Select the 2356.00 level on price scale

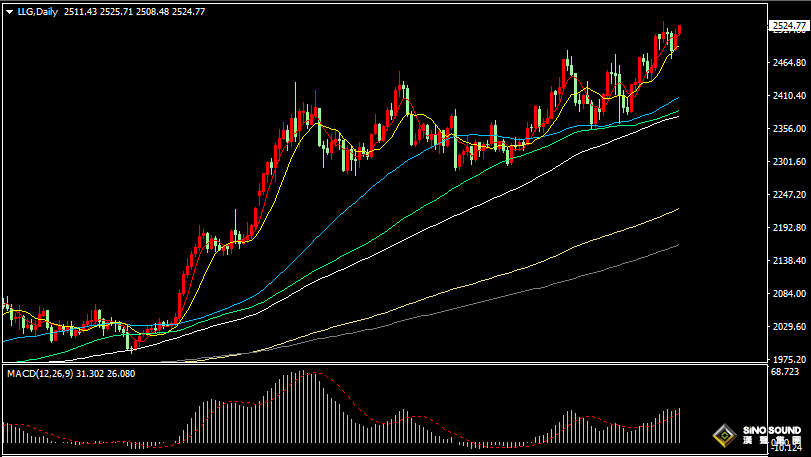click(788, 129)
